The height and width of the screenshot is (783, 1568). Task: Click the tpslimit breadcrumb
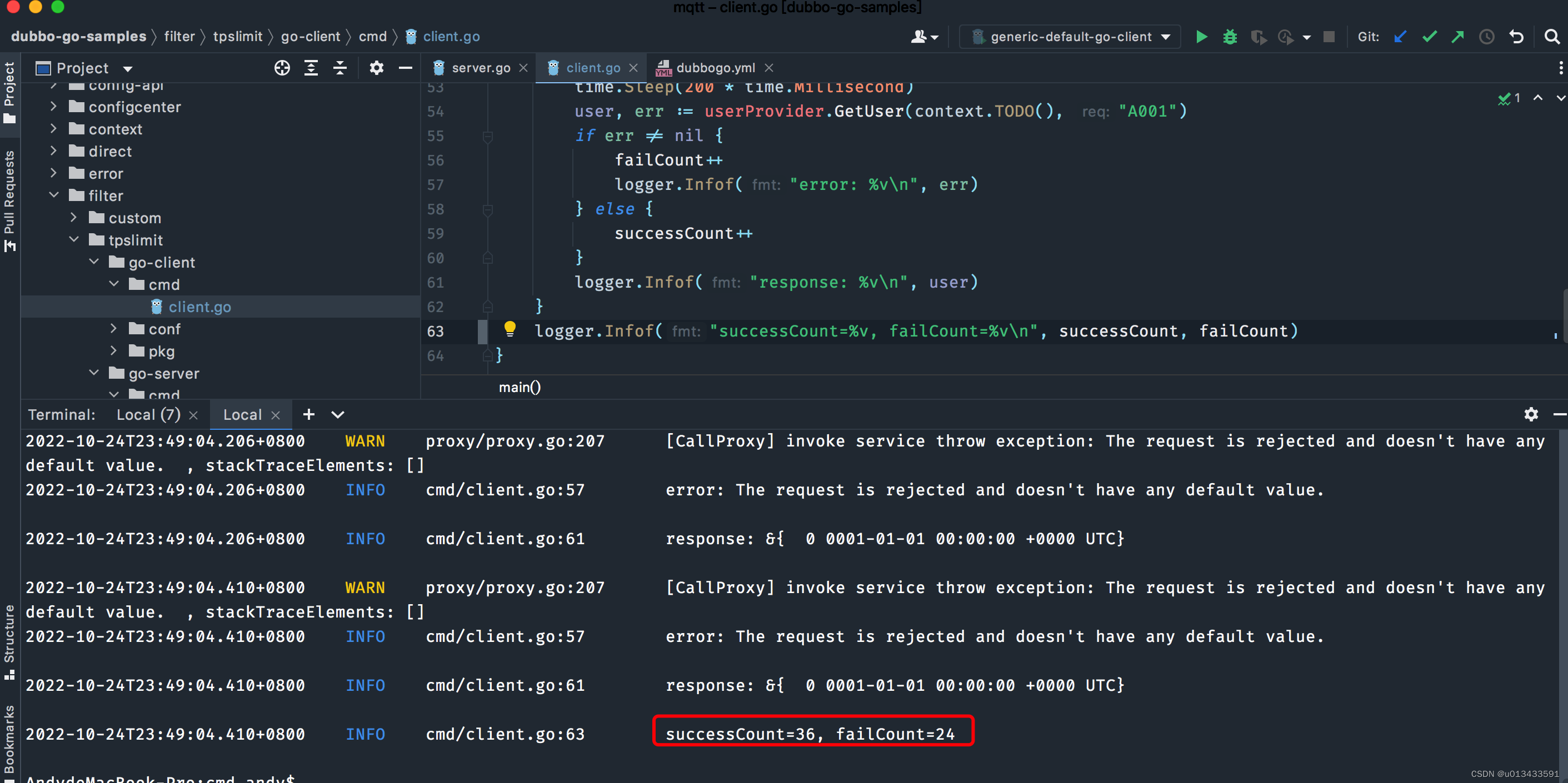click(237, 37)
